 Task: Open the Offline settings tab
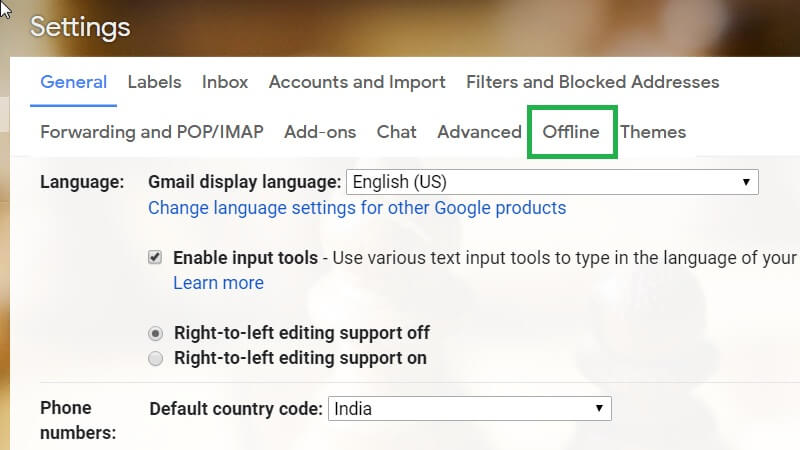571,132
